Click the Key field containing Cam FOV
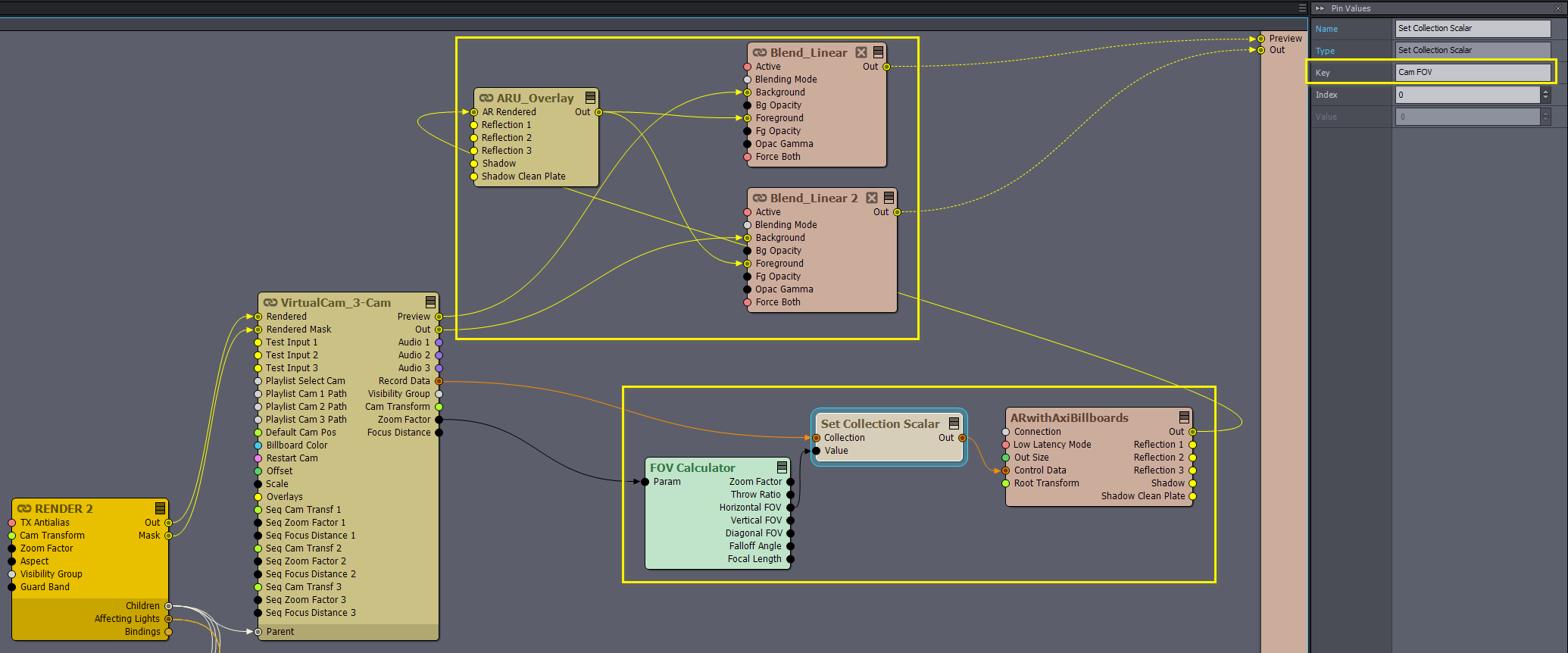 [1472, 72]
